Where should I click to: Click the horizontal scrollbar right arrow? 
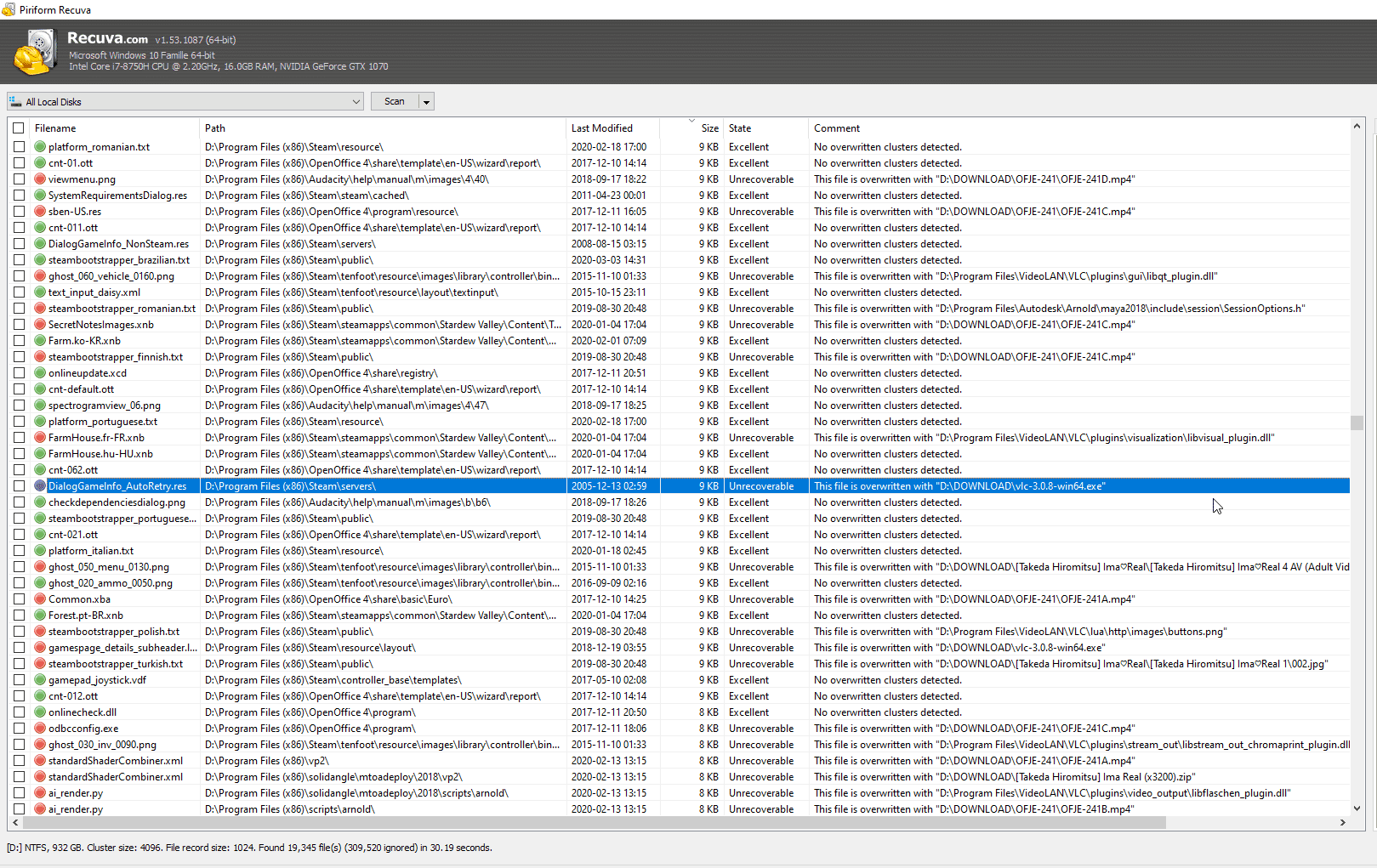(1343, 823)
